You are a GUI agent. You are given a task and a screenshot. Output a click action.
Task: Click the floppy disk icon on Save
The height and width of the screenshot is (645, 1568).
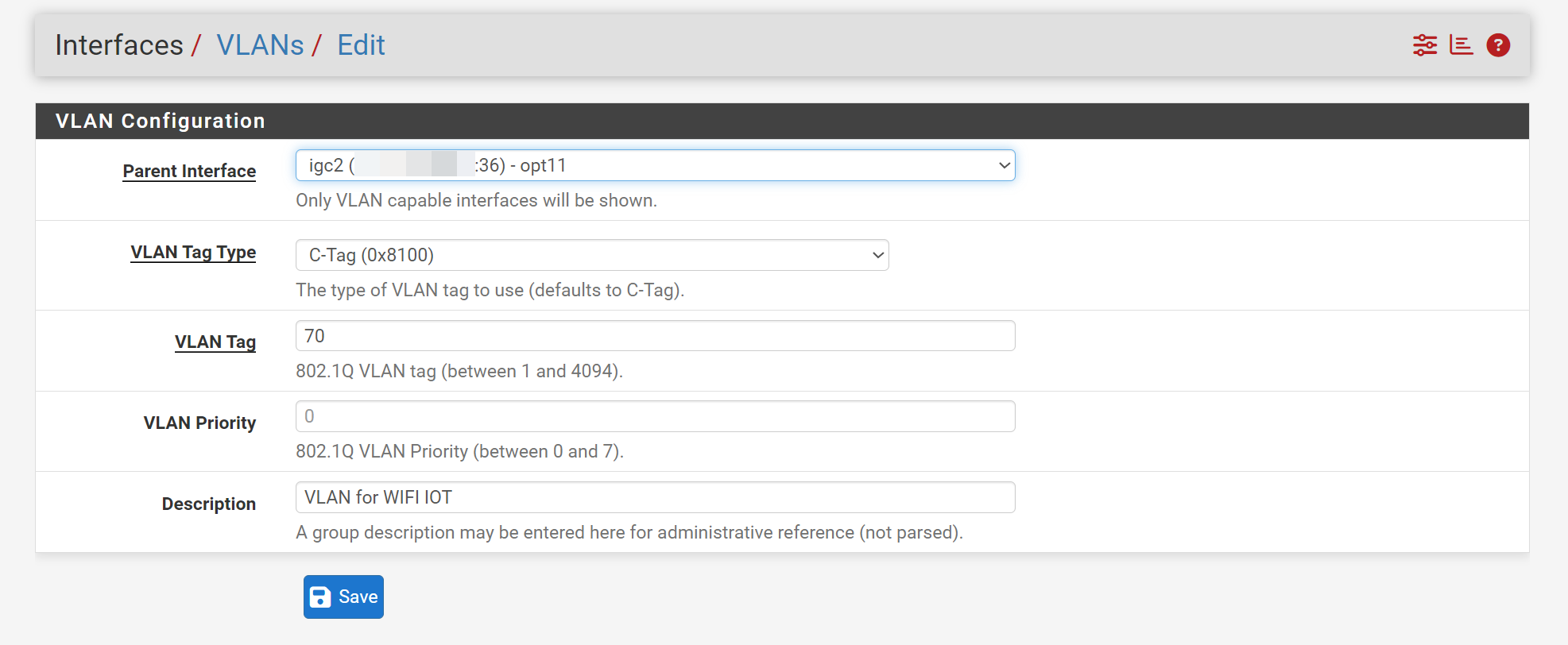[x=320, y=597]
